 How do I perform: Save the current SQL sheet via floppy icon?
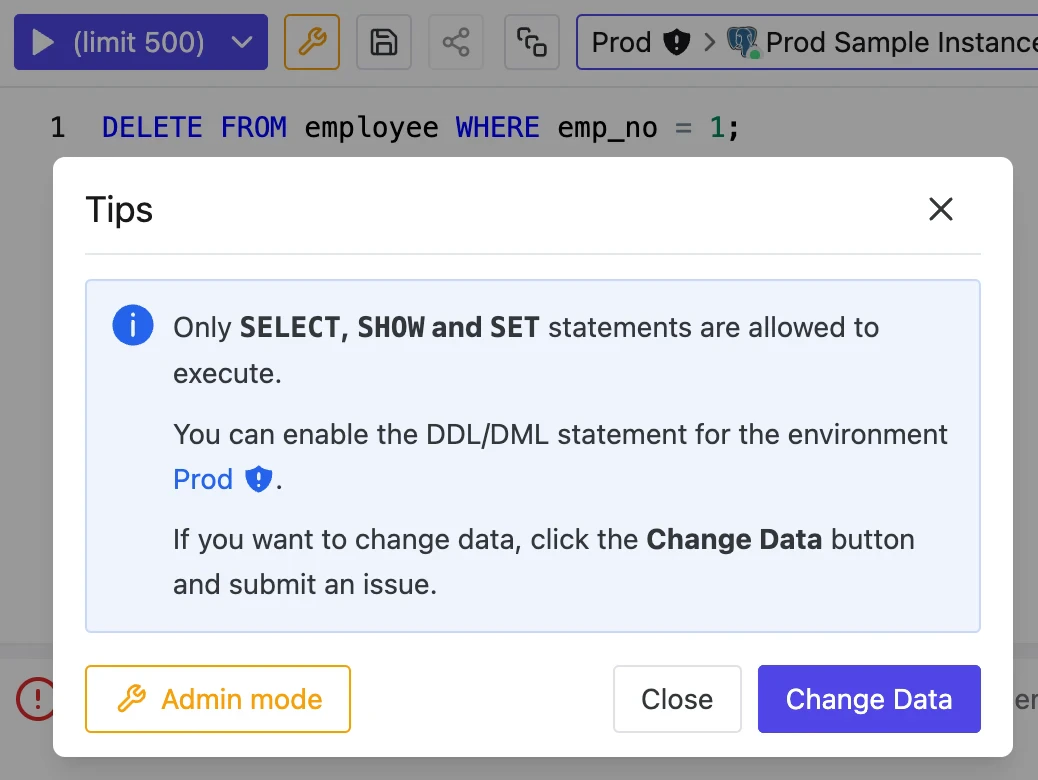click(x=384, y=42)
